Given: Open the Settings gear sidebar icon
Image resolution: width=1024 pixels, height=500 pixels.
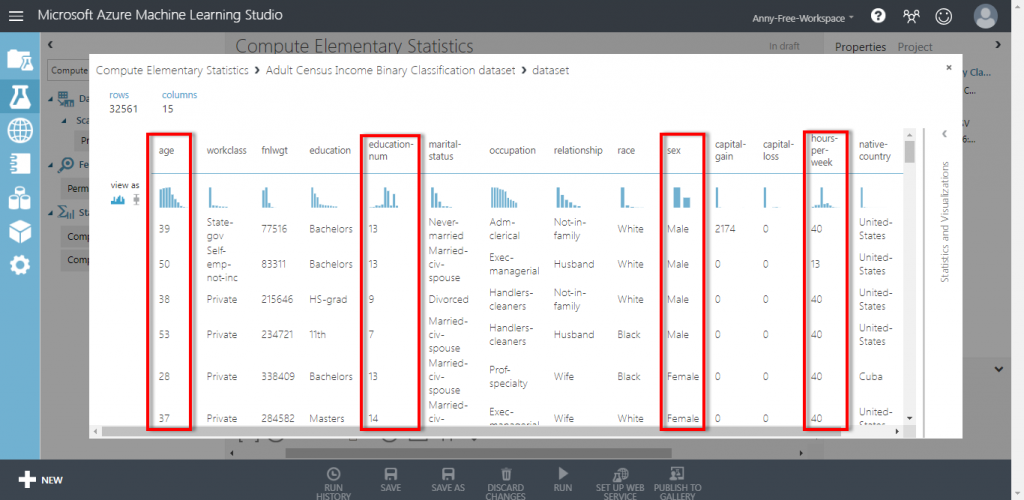Looking at the screenshot, I should (20, 265).
